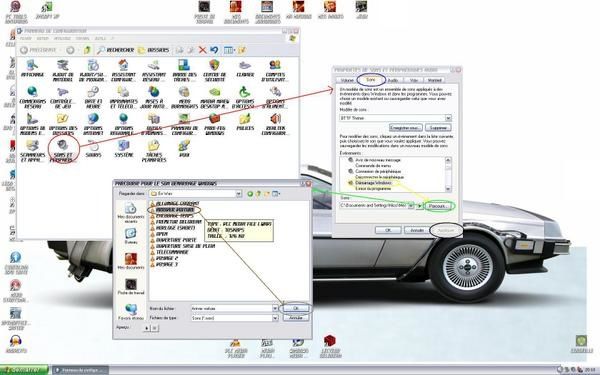This screenshot has width=600, height=375.
Task: Play the selected sound preview
Action: pyautogui.click(x=420, y=206)
